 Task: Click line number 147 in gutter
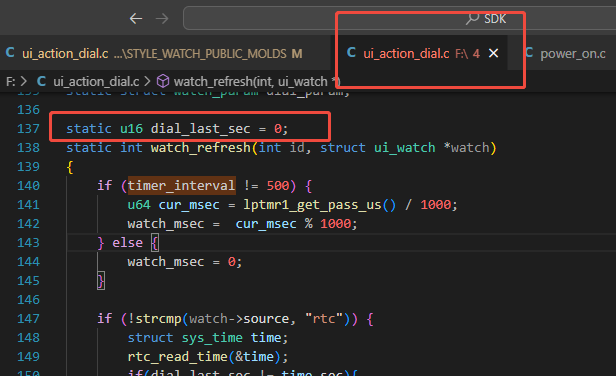pyautogui.click(x=28, y=319)
